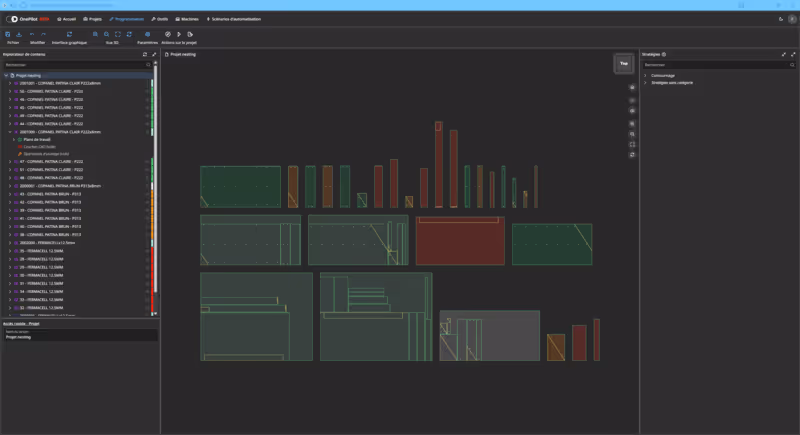Click the export document icon in Actions sur le projet
Image resolution: width=800 pixels, height=435 pixels.
(190, 34)
